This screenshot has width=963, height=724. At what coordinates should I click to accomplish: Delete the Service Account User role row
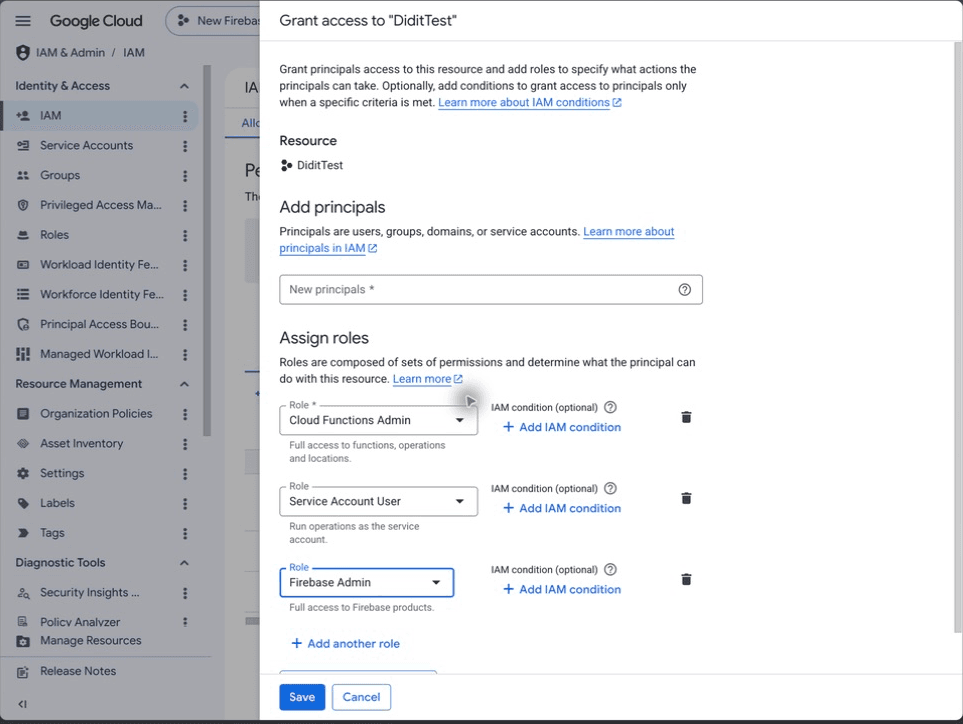[x=687, y=498]
